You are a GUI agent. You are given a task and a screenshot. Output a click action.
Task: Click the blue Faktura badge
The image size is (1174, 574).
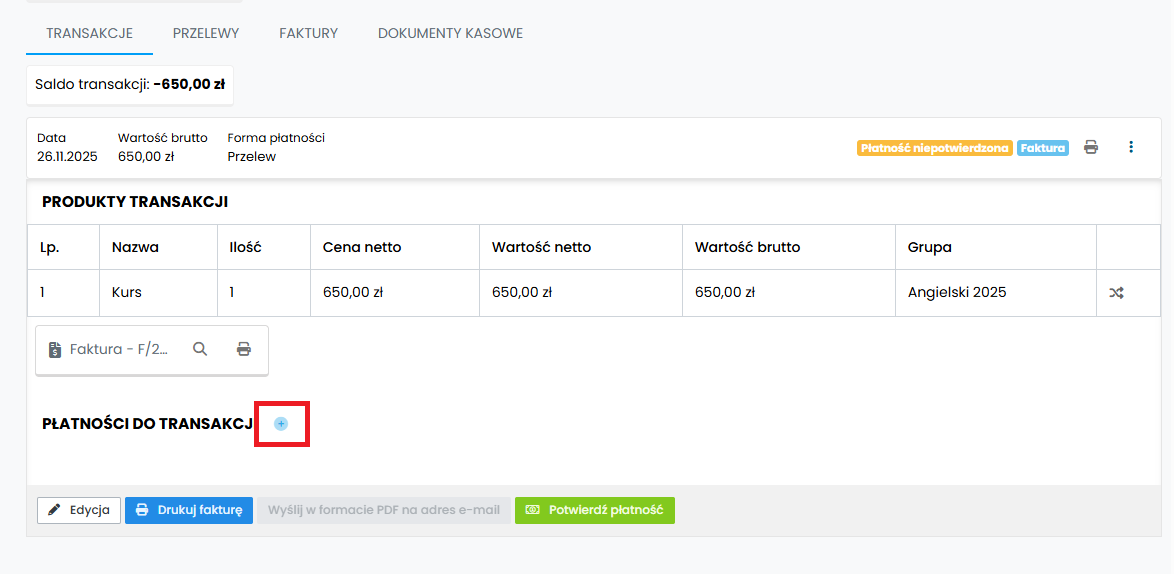tap(1042, 148)
